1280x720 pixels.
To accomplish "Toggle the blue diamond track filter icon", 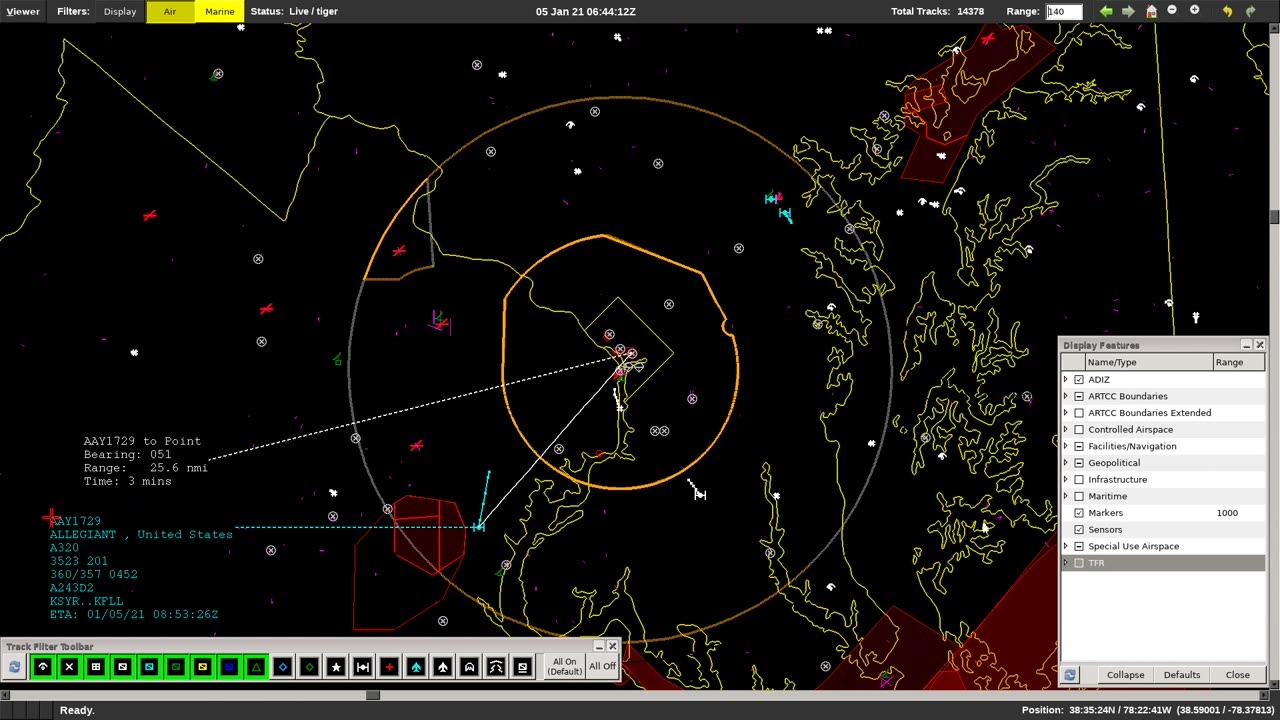I will 283,667.
